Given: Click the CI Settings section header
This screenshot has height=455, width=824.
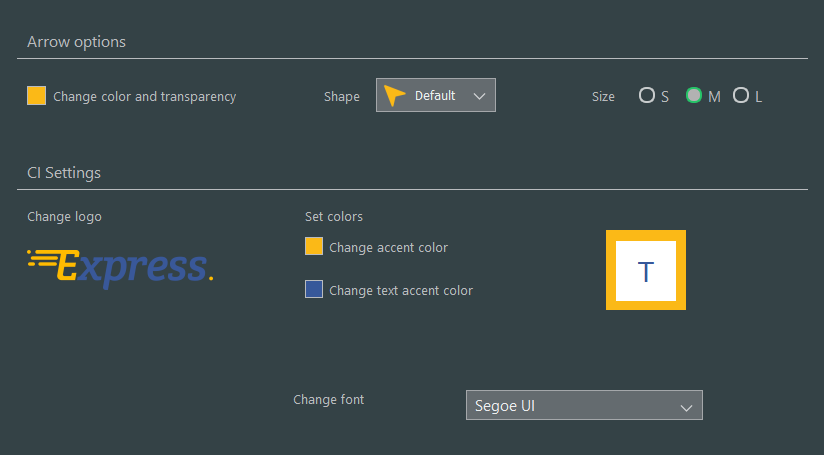Looking at the screenshot, I should click(x=64, y=173).
